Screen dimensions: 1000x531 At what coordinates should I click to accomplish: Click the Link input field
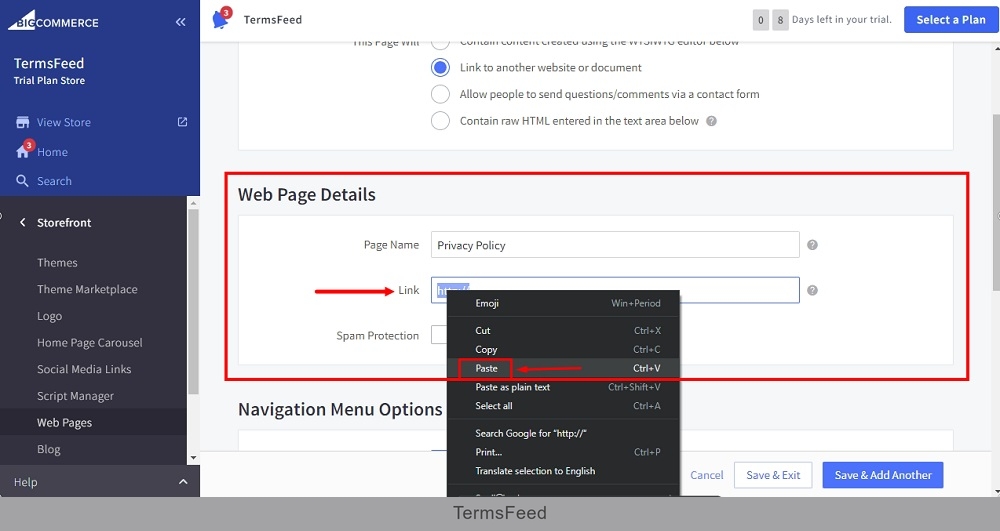click(x=615, y=290)
